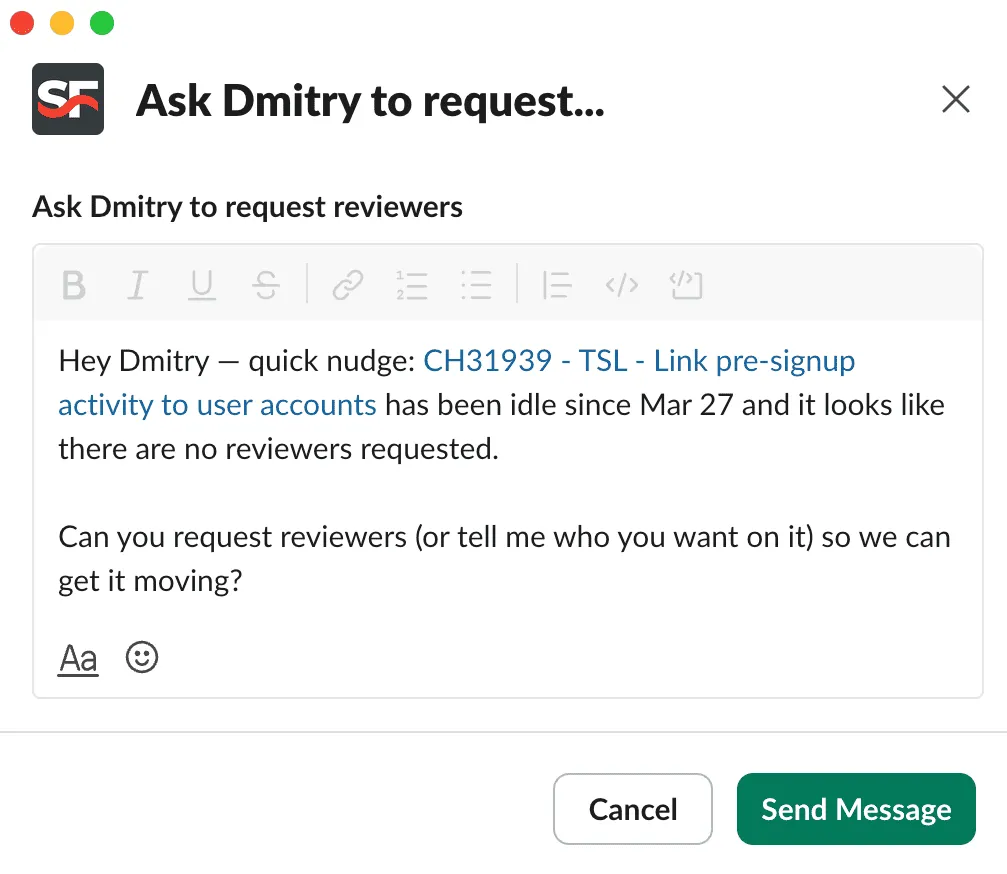
Task: Toggle bold formatting in the toolbar
Action: 73,286
